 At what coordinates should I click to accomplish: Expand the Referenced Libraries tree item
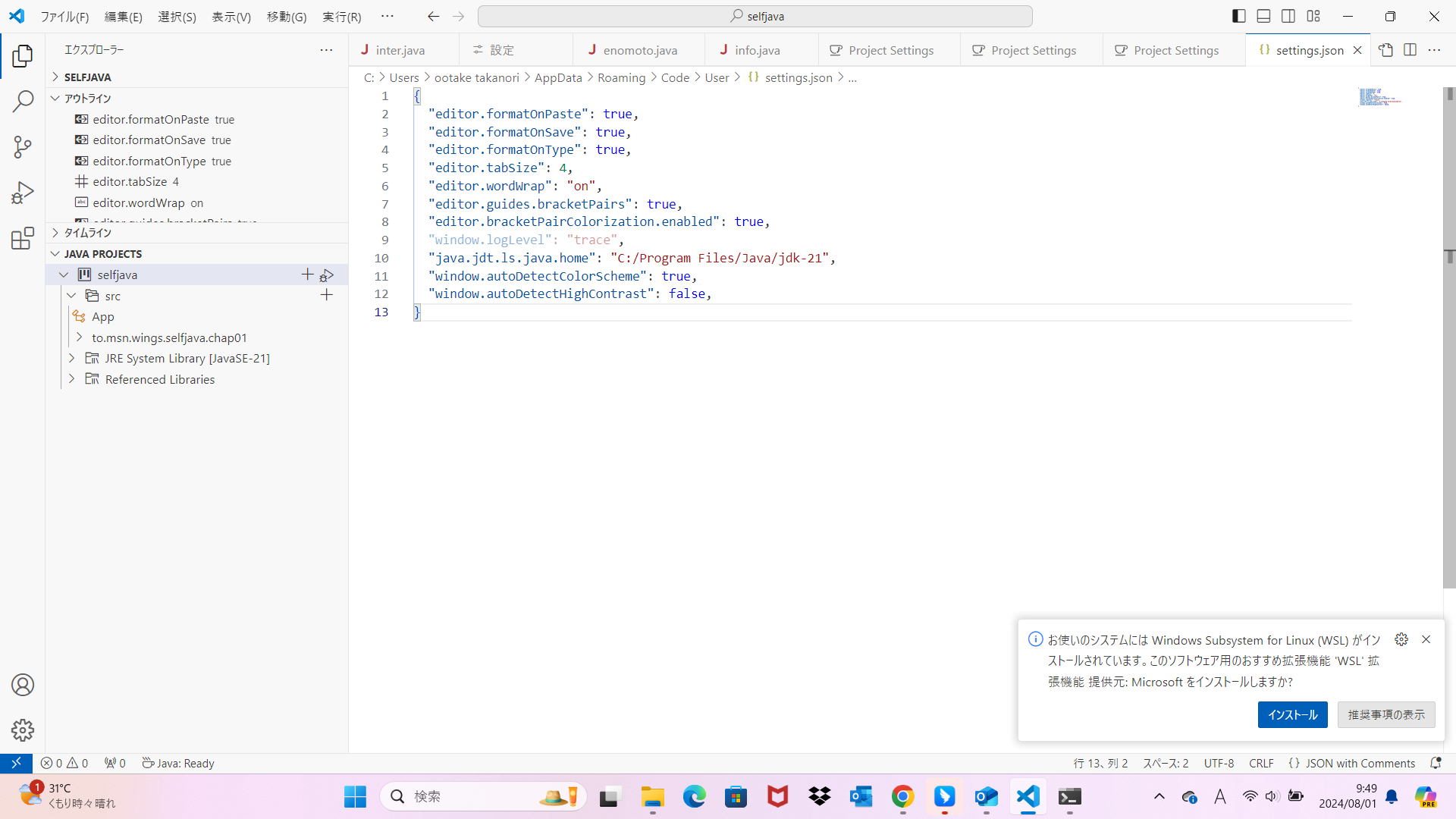point(72,379)
